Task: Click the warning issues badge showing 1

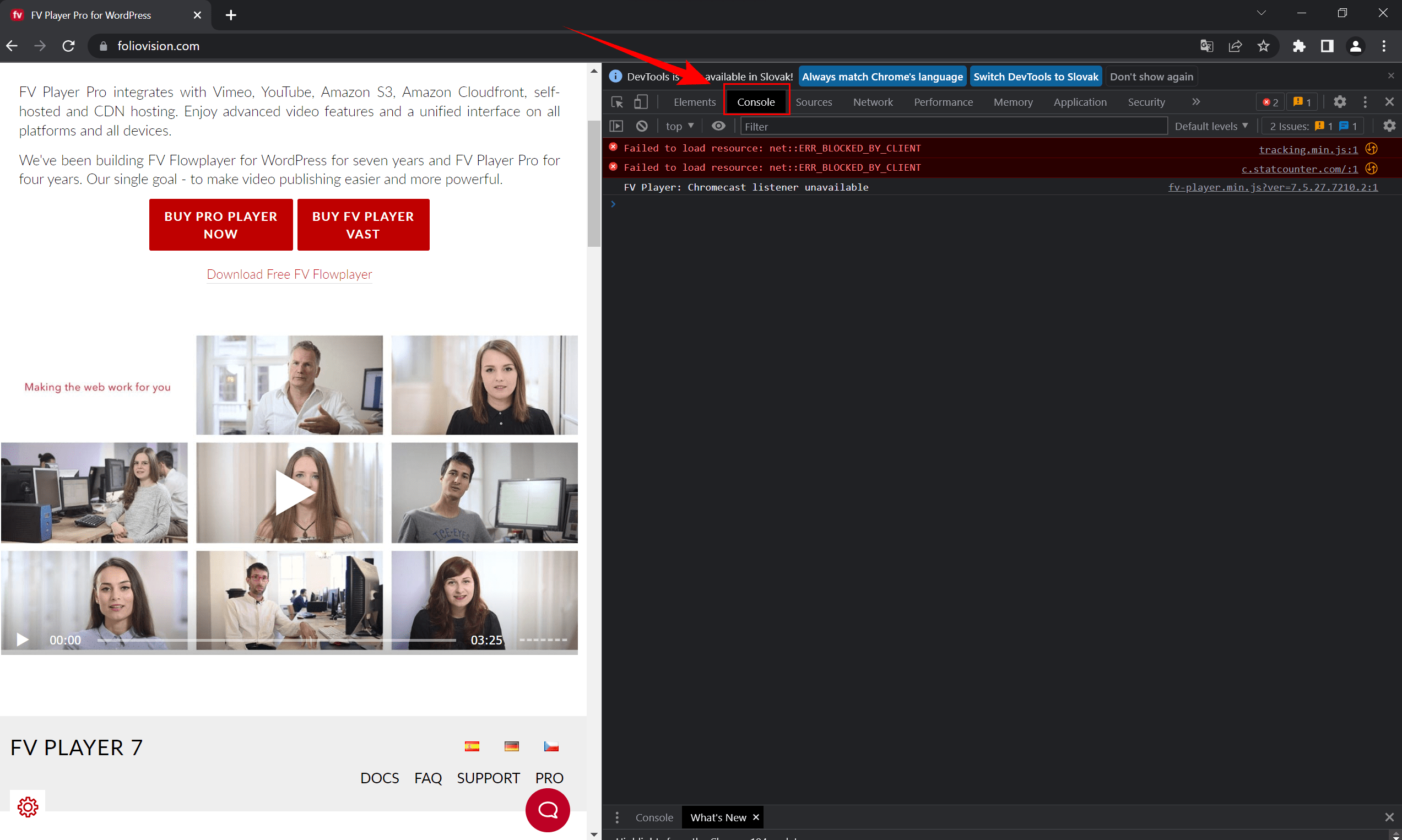Action: click(1301, 102)
